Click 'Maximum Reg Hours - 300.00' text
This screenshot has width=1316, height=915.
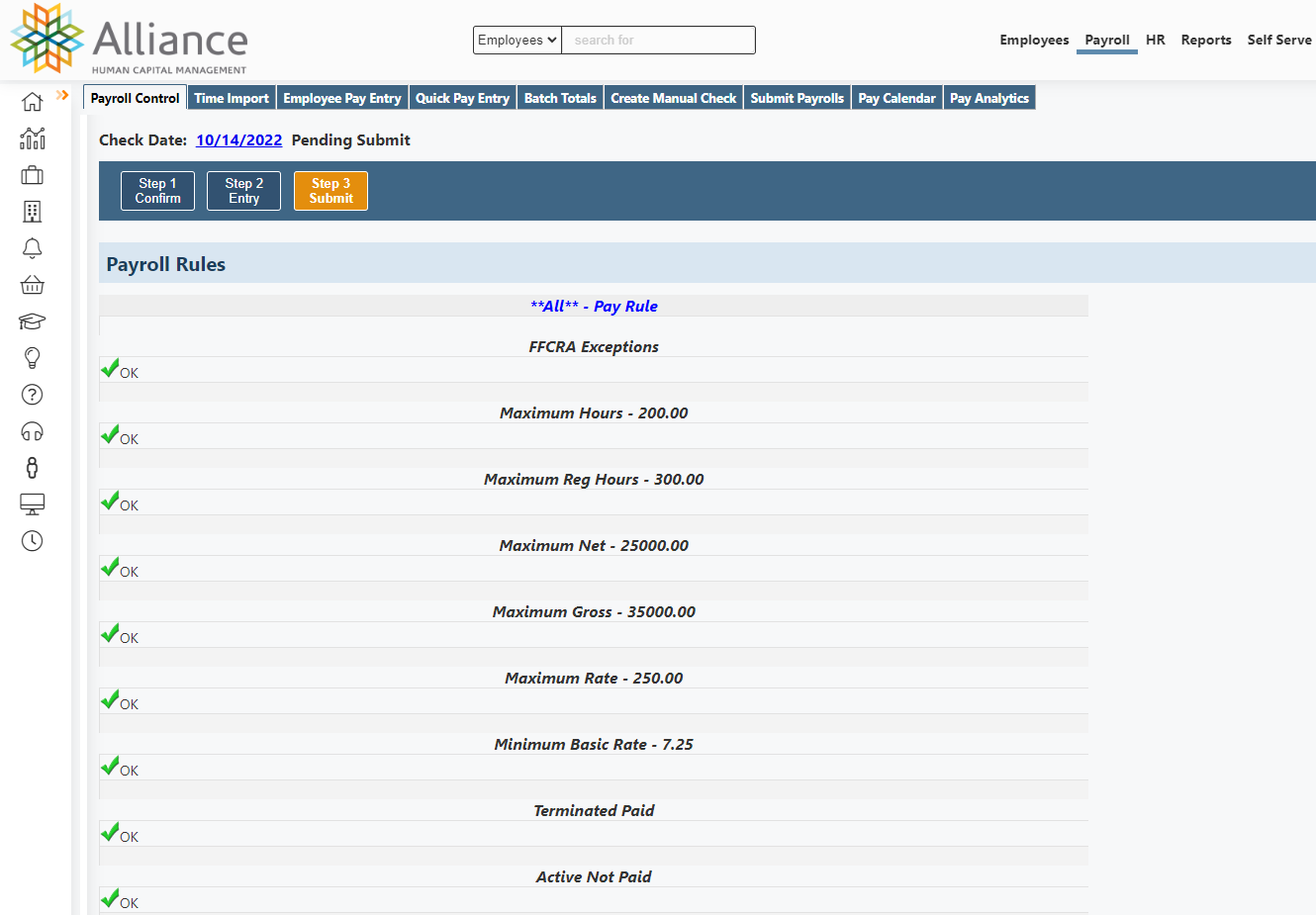[x=594, y=480]
